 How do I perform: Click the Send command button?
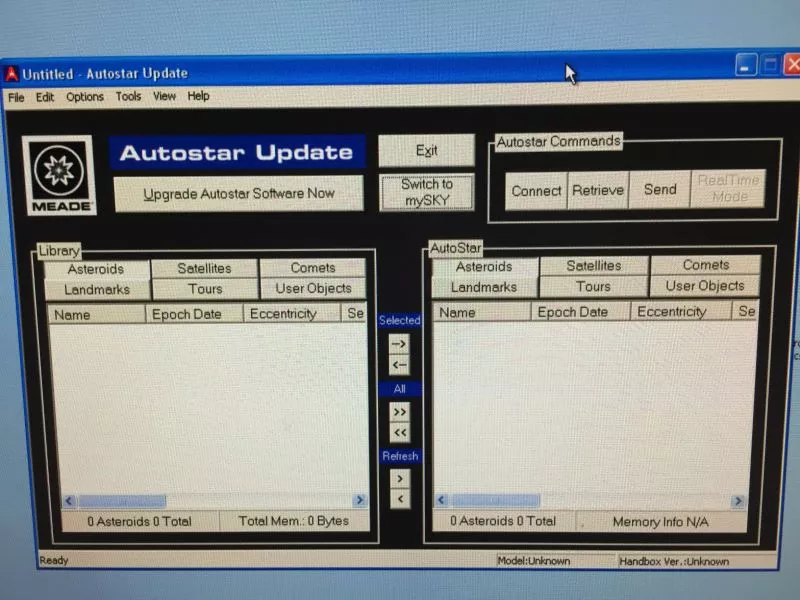[x=660, y=190]
